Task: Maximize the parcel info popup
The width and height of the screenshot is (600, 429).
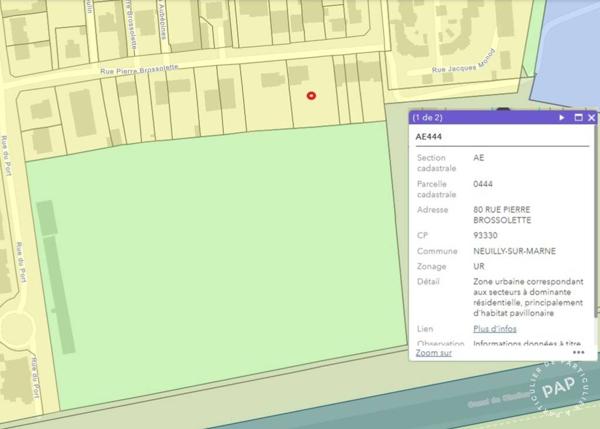Action: [x=578, y=118]
